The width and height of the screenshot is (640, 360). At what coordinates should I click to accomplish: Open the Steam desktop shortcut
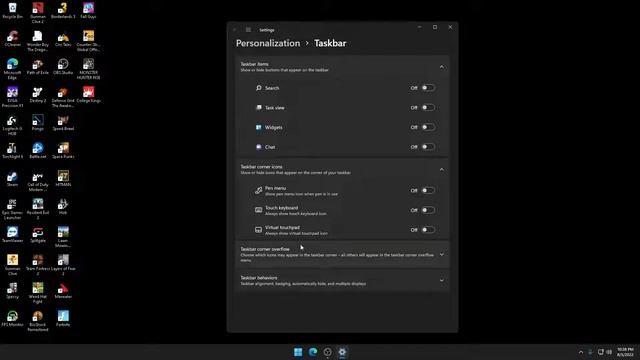tap(12, 179)
